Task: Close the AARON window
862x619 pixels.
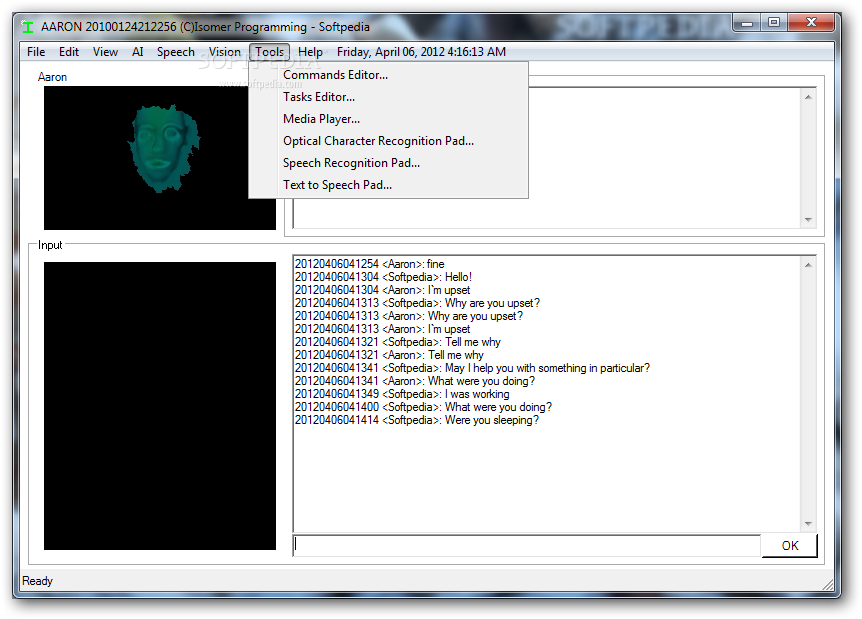Action: (811, 23)
